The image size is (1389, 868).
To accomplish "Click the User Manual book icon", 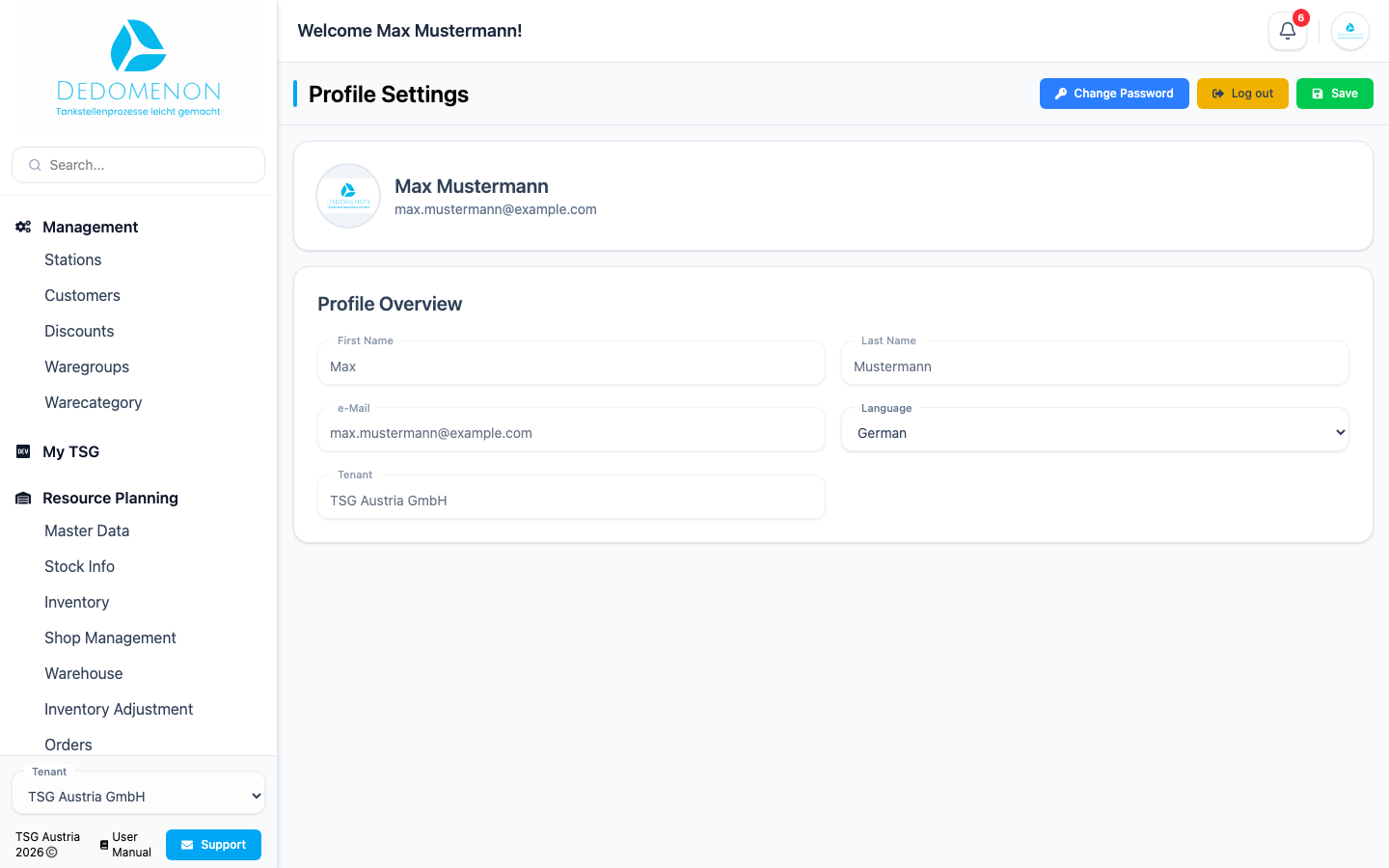I will [x=104, y=845].
